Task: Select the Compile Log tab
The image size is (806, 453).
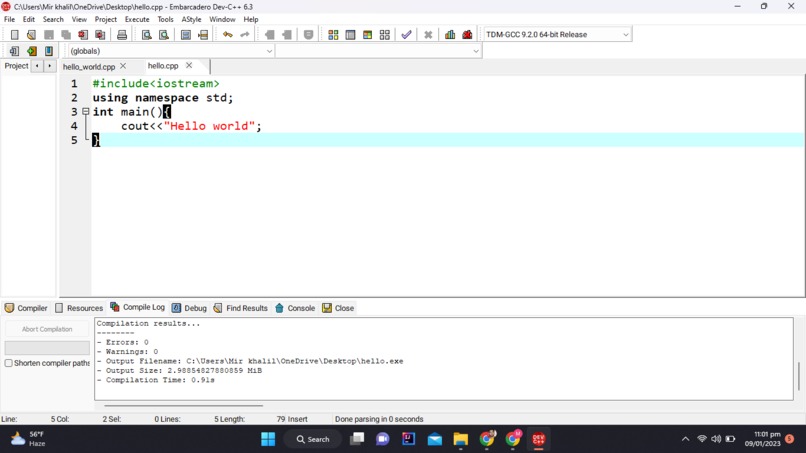Action: (137, 307)
